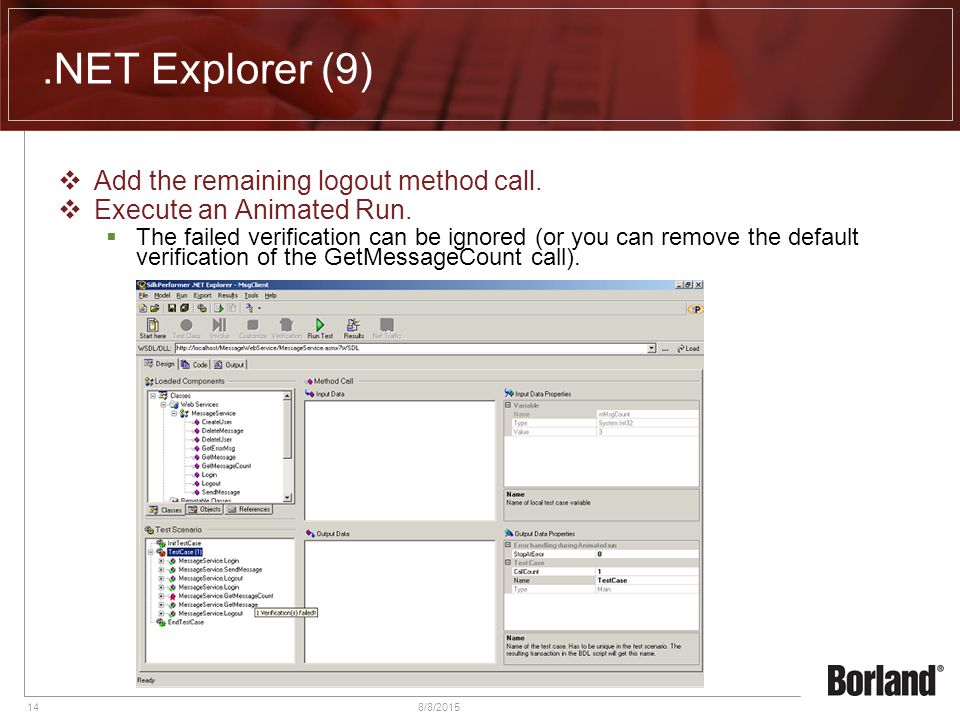Collapse the Variable property section

pos(508,405)
